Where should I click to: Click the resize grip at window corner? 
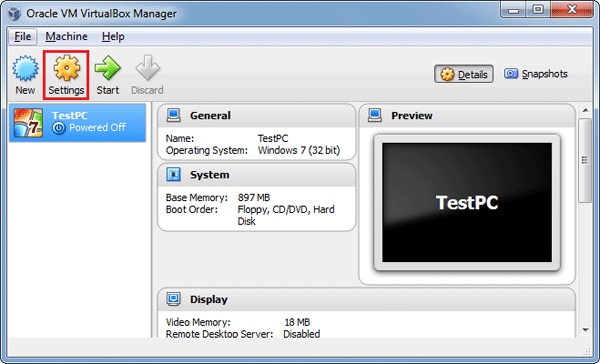[587, 351]
